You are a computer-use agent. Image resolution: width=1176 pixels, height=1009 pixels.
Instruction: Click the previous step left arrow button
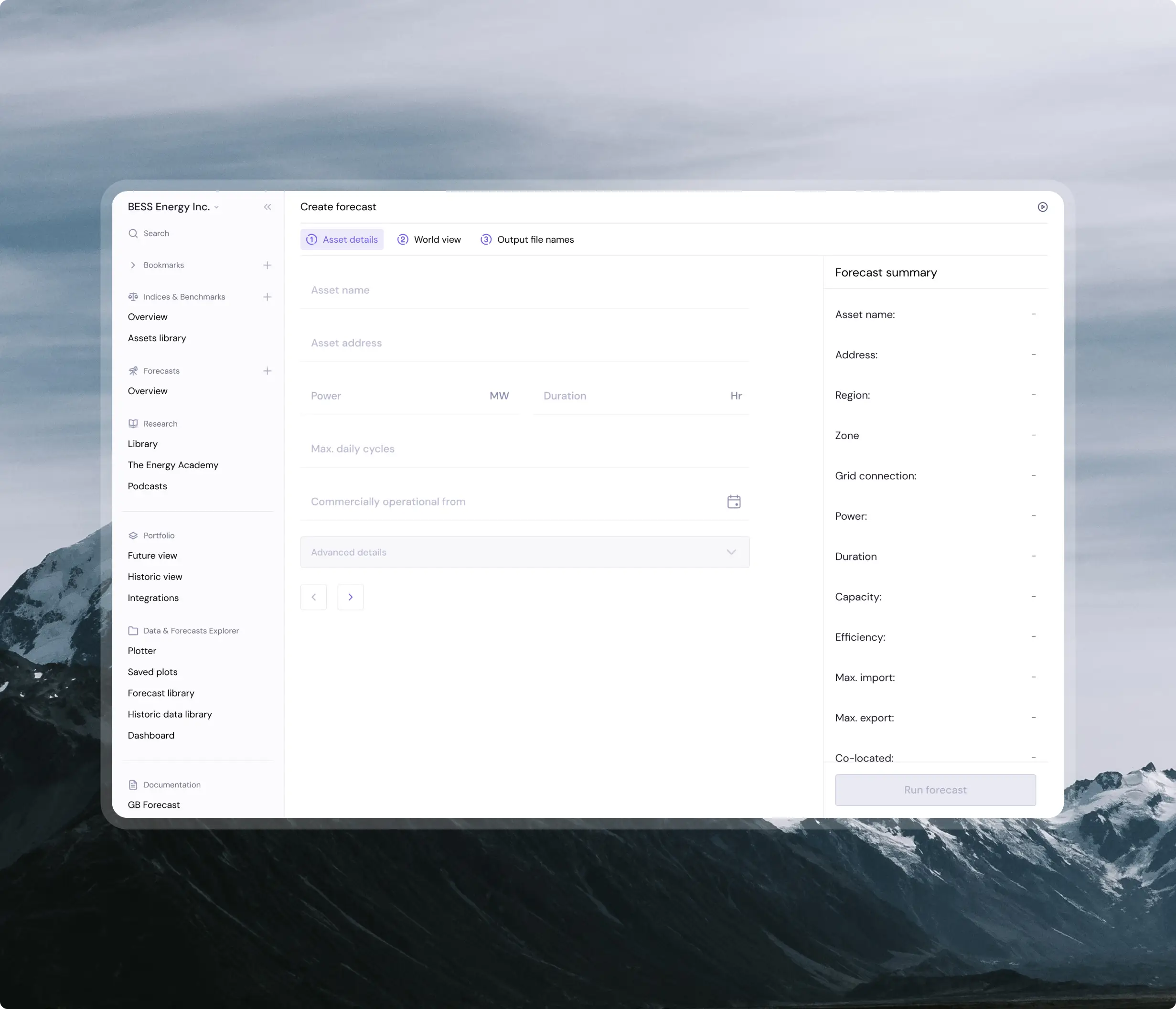(313, 597)
